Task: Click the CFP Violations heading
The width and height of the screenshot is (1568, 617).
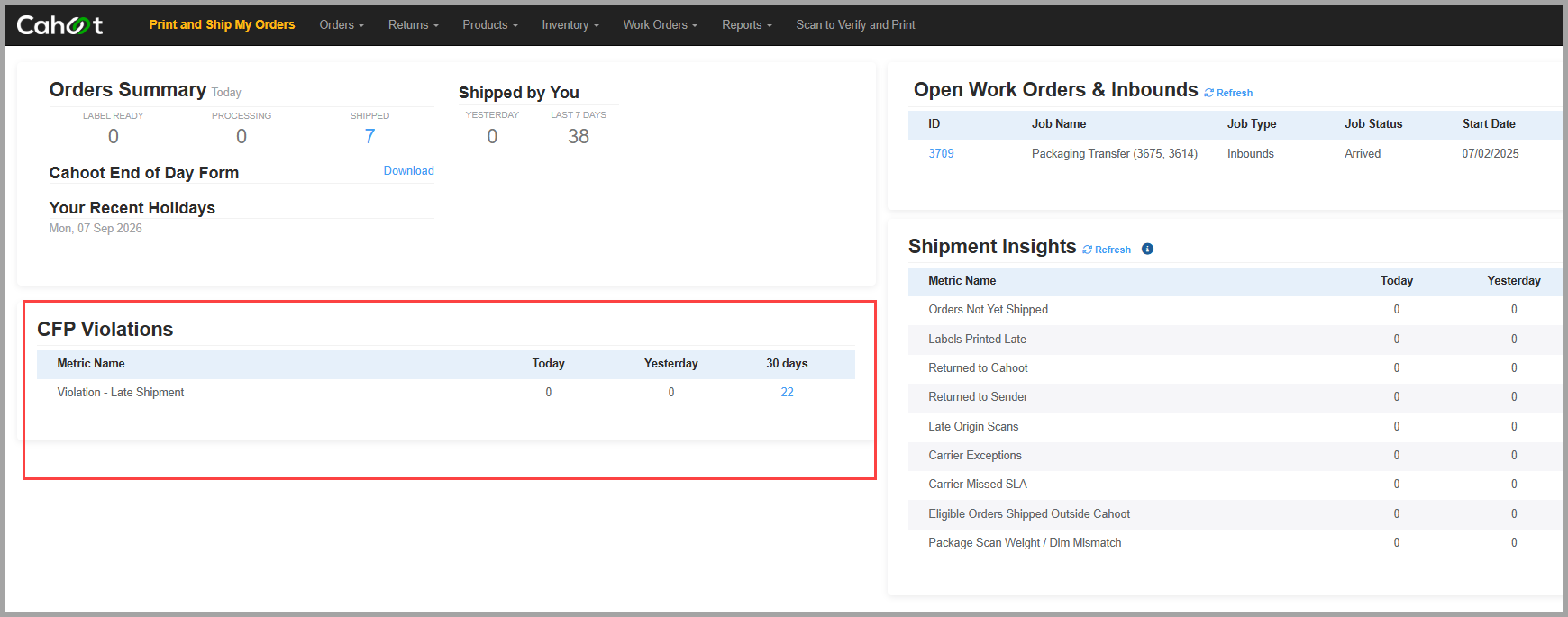Action: [105, 329]
